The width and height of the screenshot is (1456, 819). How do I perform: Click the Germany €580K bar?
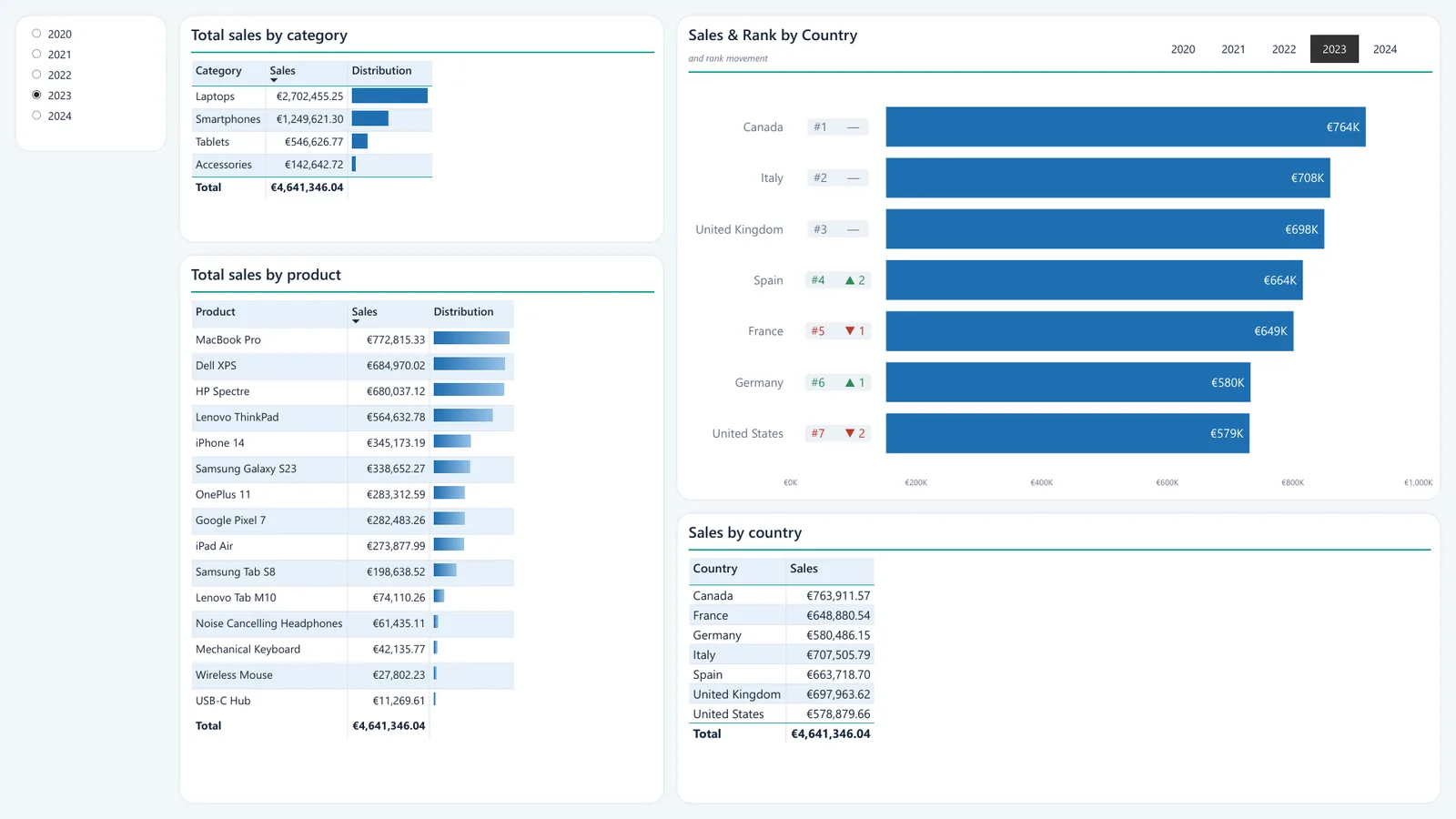[x=1068, y=382]
